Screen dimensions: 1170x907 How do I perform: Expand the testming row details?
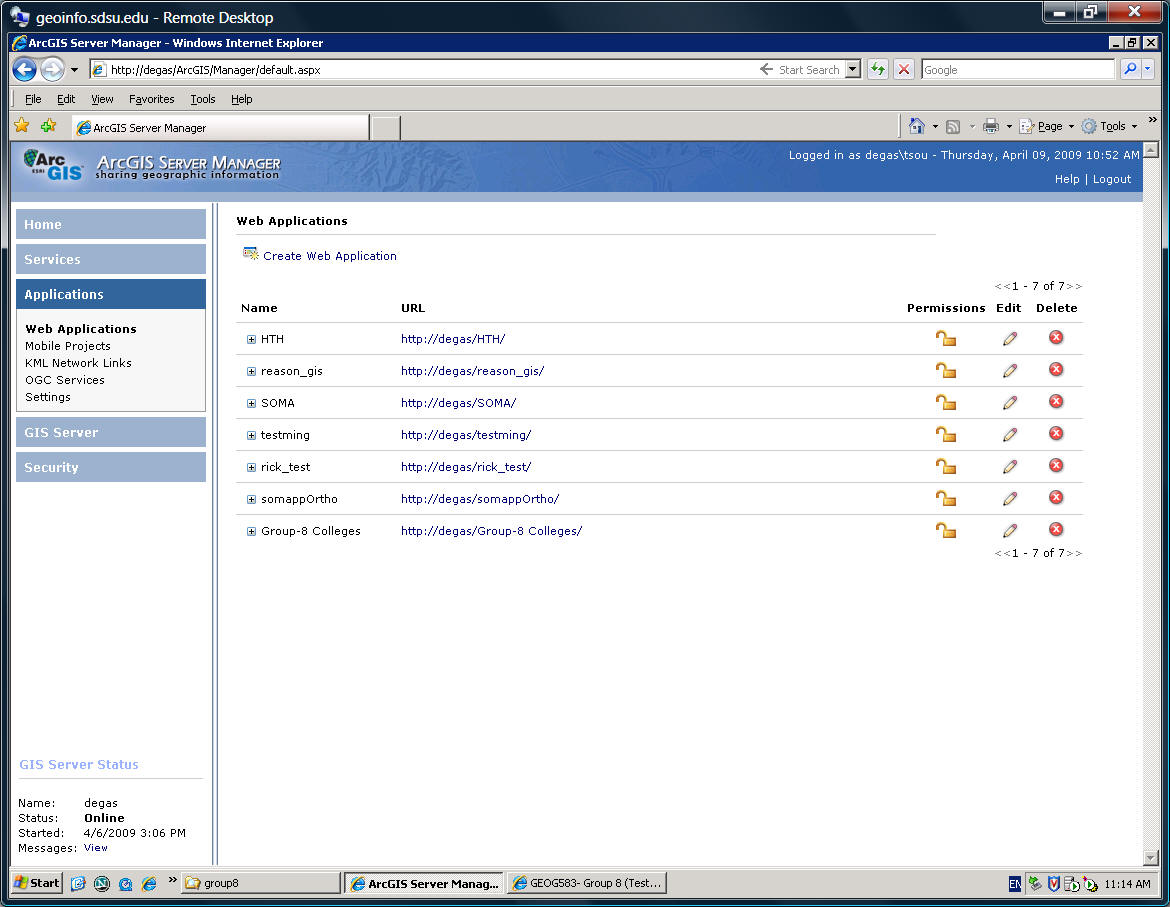click(x=251, y=436)
